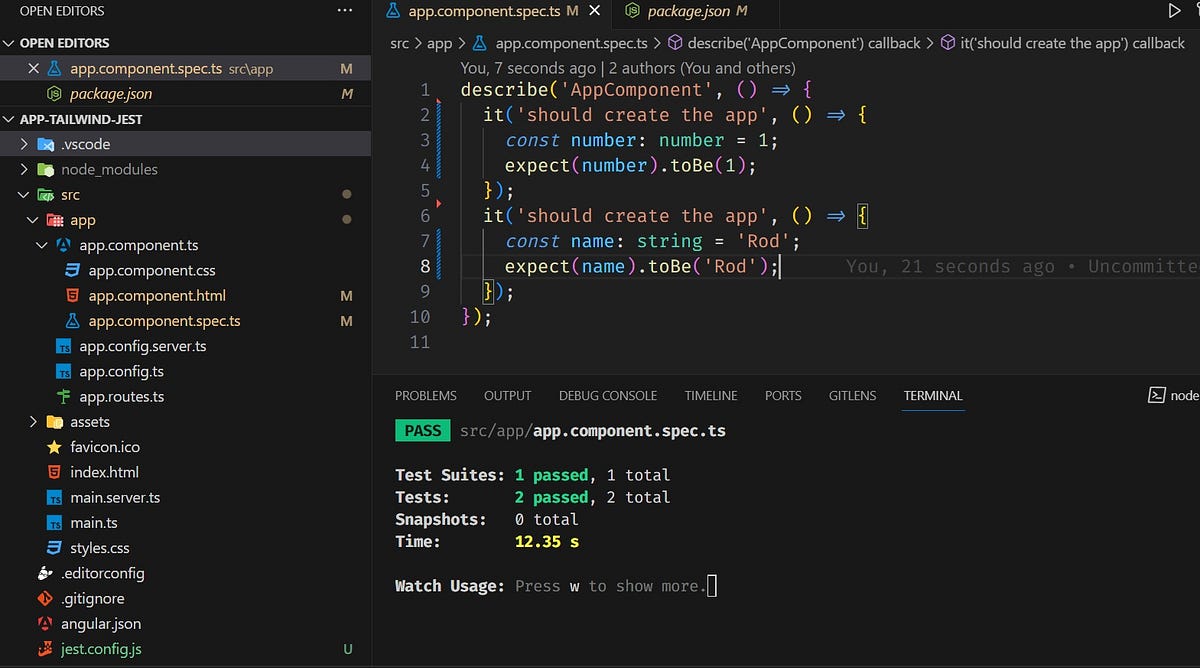Click 'src' in the breadcrumb path
Image resolution: width=1200 pixels, height=668 pixels.
tap(399, 43)
